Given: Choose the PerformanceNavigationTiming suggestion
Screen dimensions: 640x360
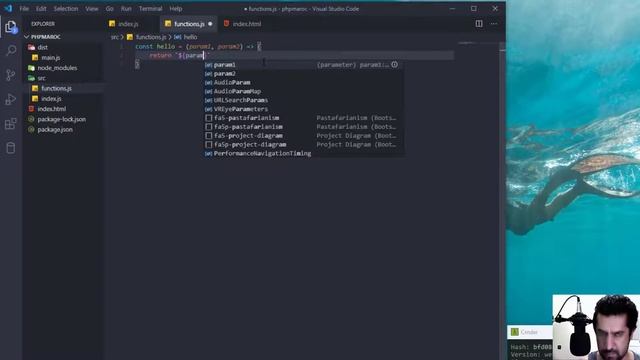Looking at the screenshot, I should pyautogui.click(x=304, y=153).
